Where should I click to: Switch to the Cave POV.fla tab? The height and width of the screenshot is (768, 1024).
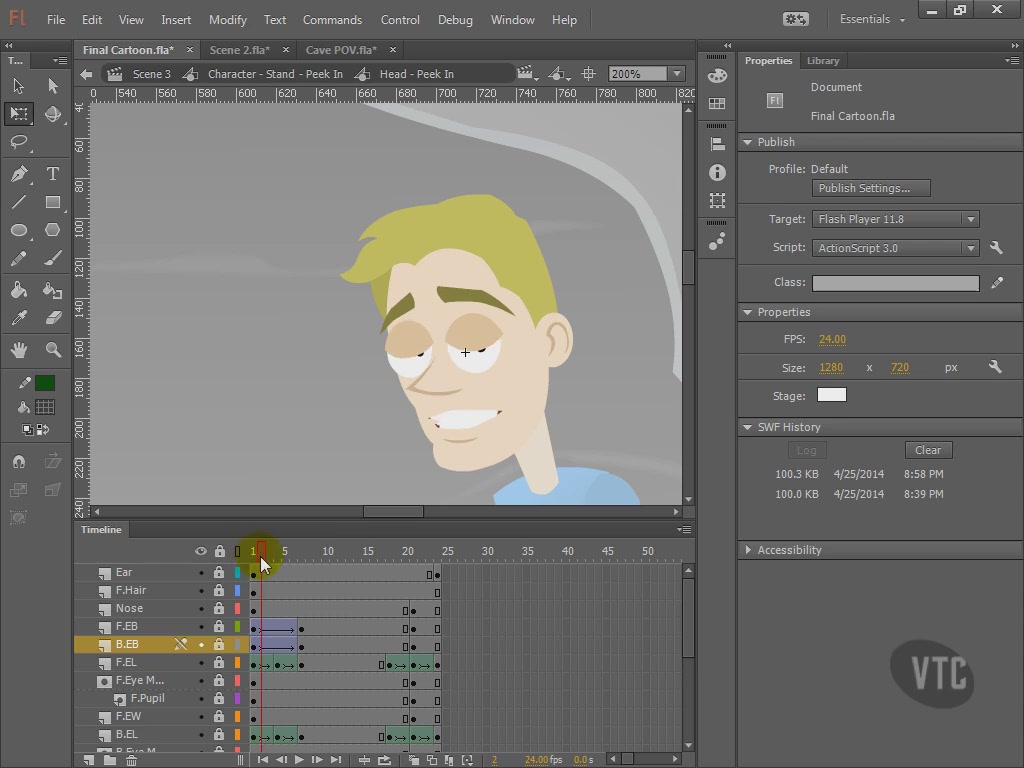[x=341, y=50]
